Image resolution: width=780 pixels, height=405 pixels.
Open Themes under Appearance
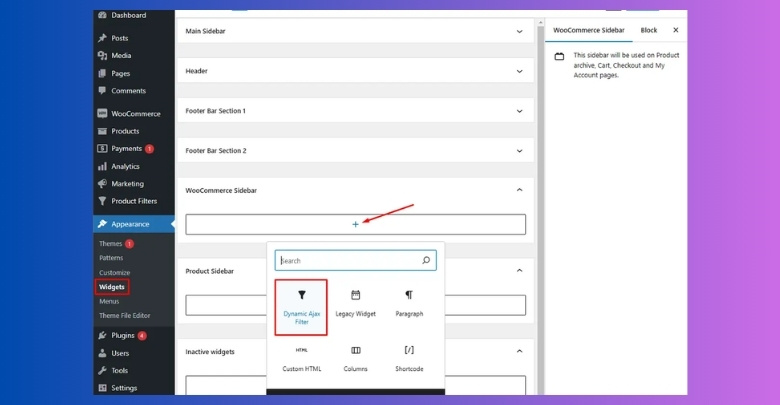pos(110,244)
